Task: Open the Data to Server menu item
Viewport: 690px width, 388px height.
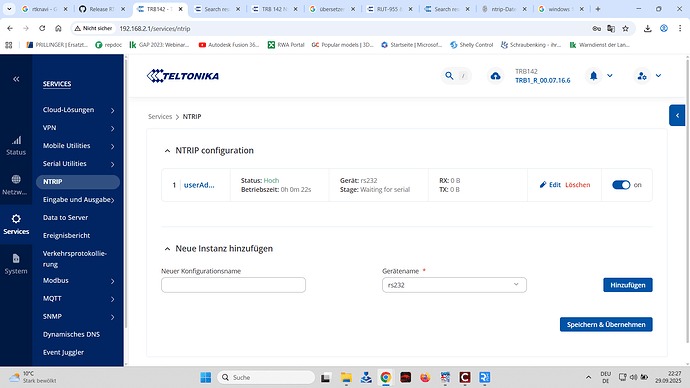Action: click(x=66, y=218)
